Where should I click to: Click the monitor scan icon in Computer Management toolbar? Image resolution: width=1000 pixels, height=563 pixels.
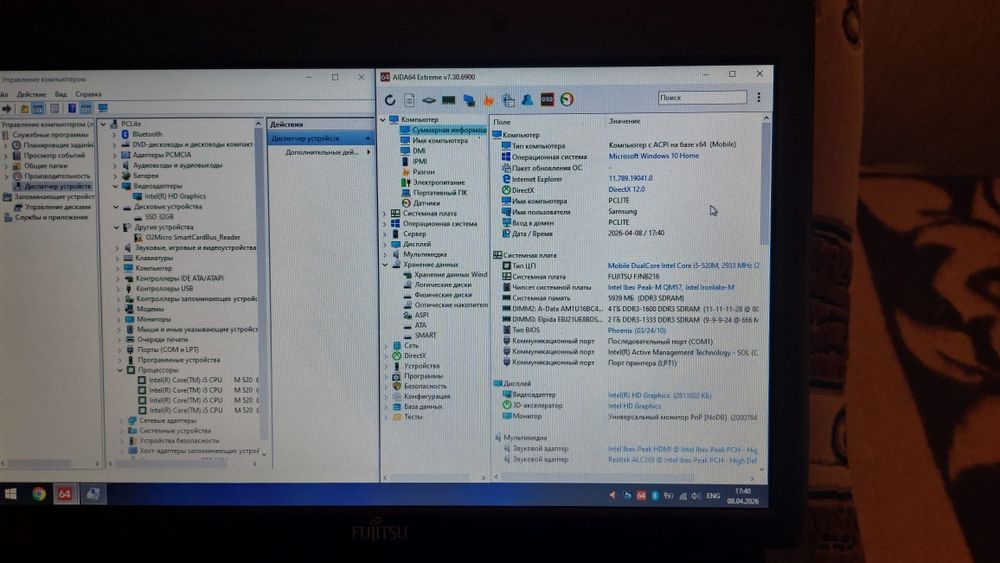[103, 108]
